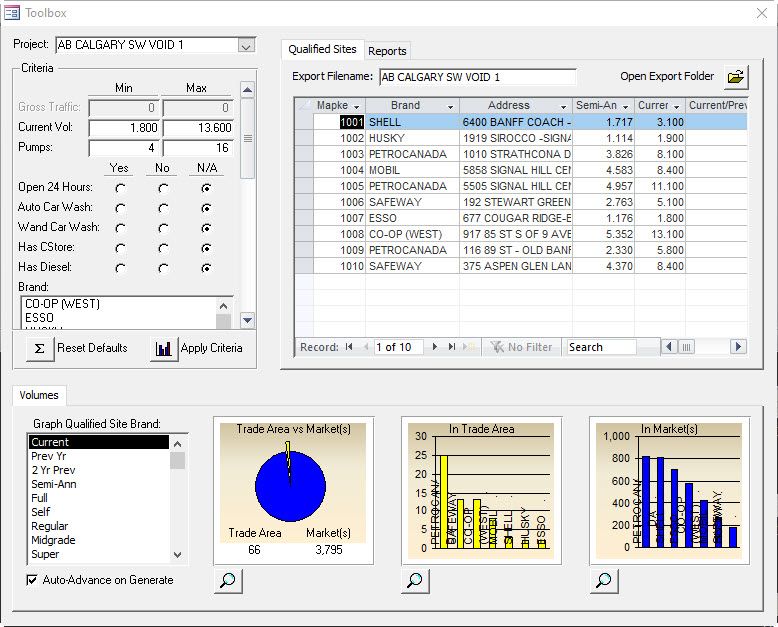Click the Search box in record navigator
Image resolution: width=778 pixels, height=627 pixels.
tap(601, 347)
